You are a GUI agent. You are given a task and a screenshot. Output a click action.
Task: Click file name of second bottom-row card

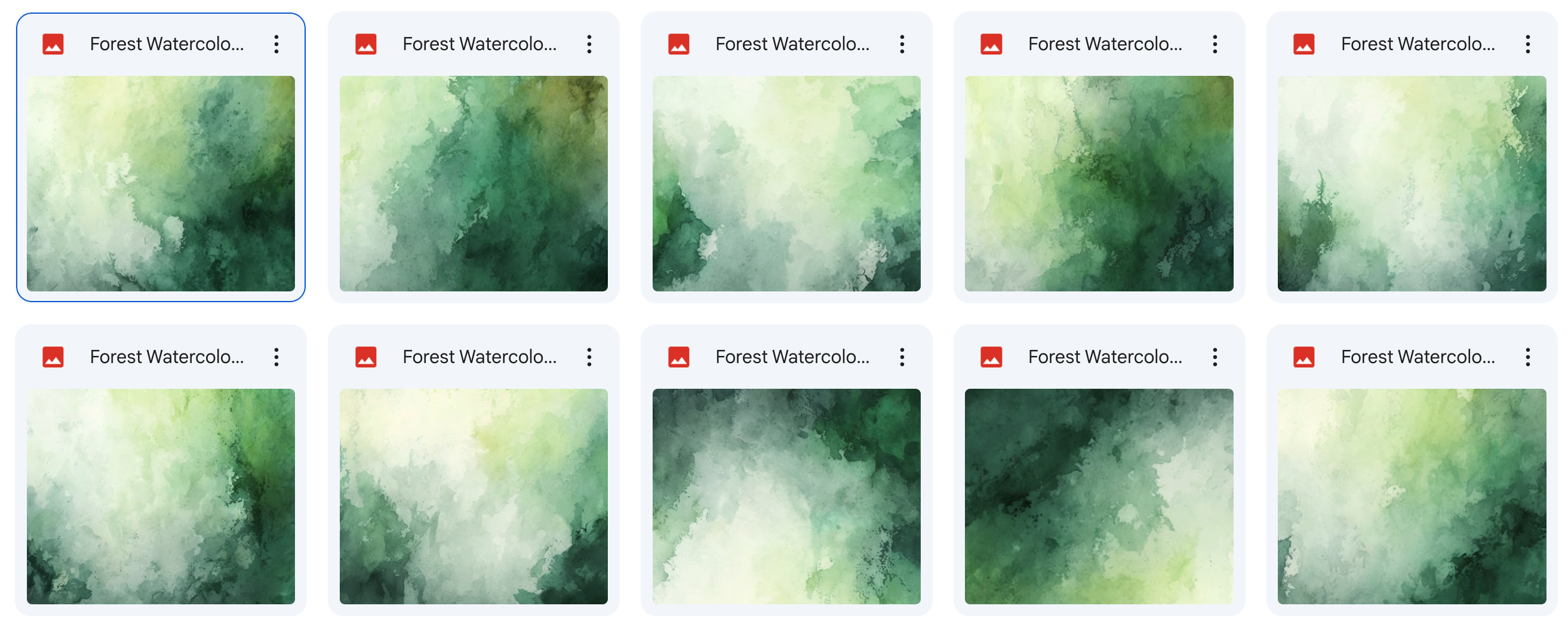tap(479, 356)
